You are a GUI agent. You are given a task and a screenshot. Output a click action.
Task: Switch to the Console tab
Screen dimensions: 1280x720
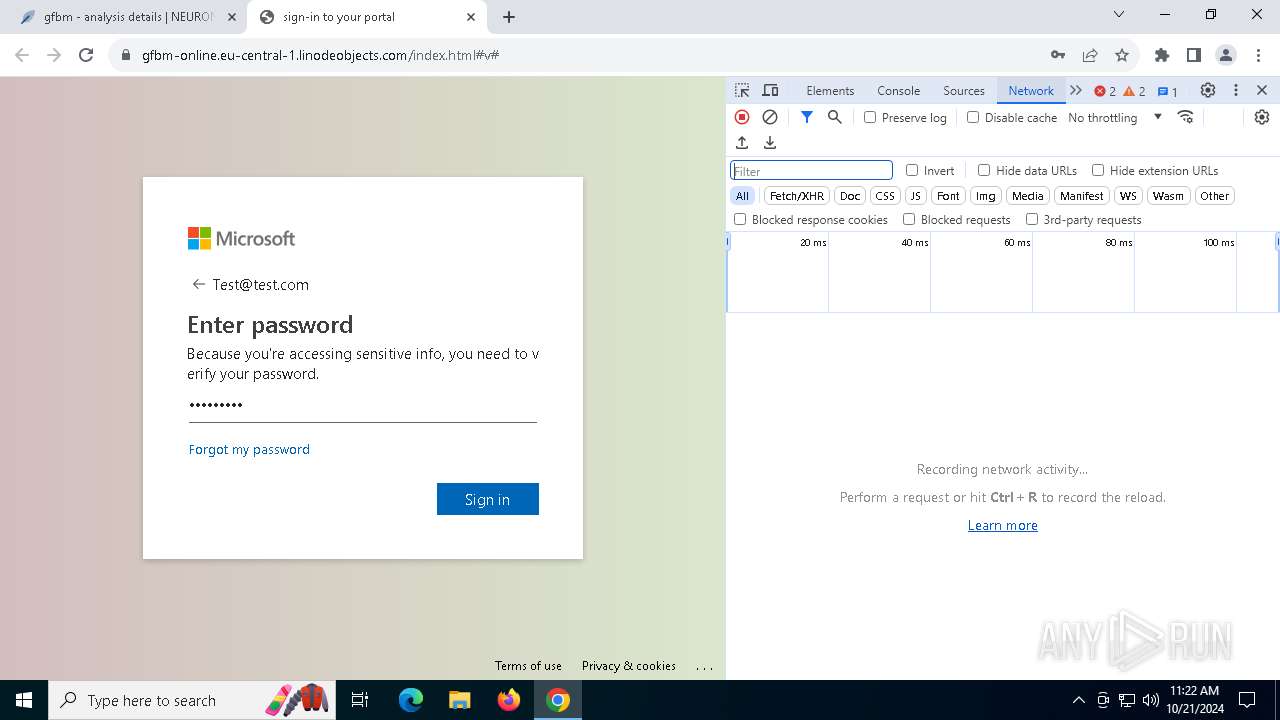[x=898, y=90]
